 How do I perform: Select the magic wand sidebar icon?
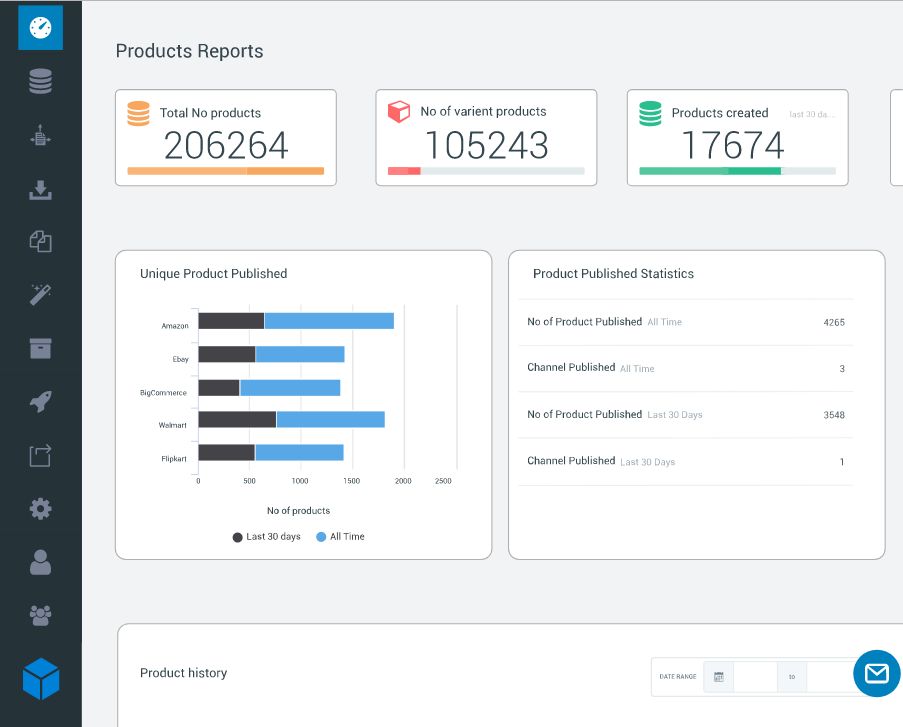tap(40, 294)
